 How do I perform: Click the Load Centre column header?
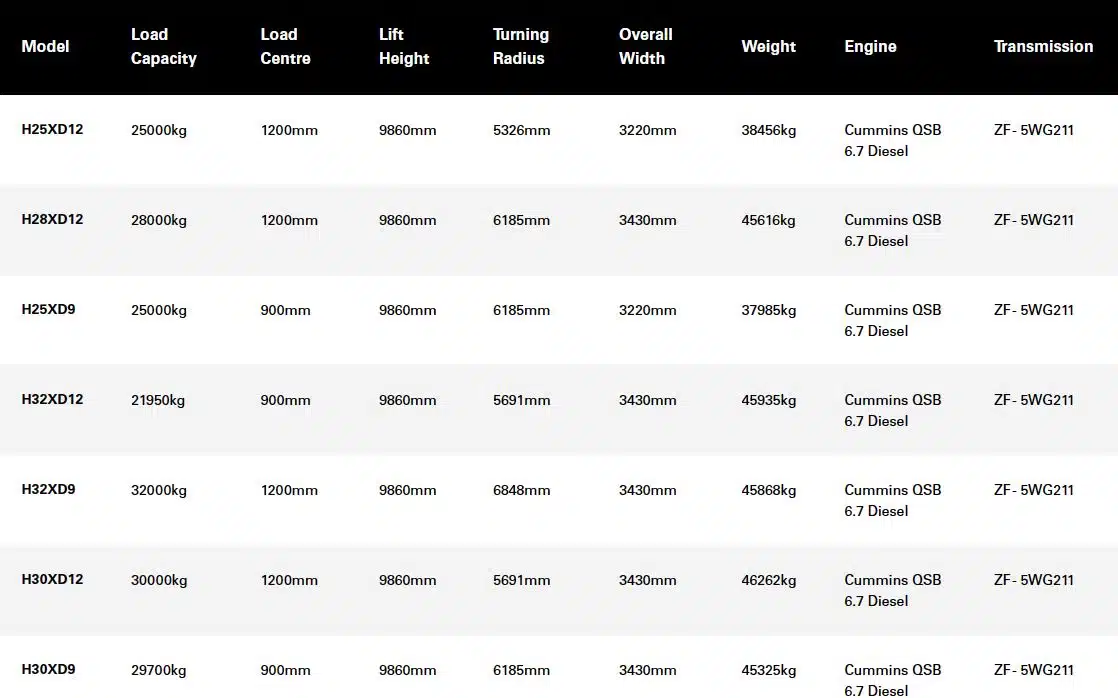coord(285,46)
